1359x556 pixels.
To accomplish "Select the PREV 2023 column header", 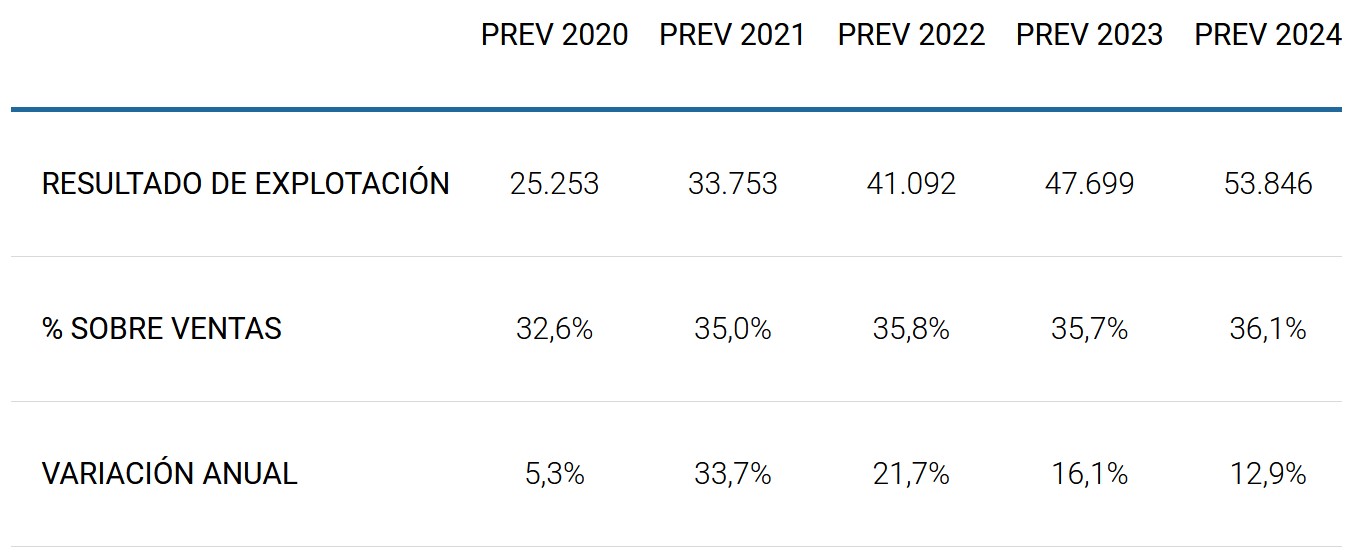I will (x=1089, y=35).
